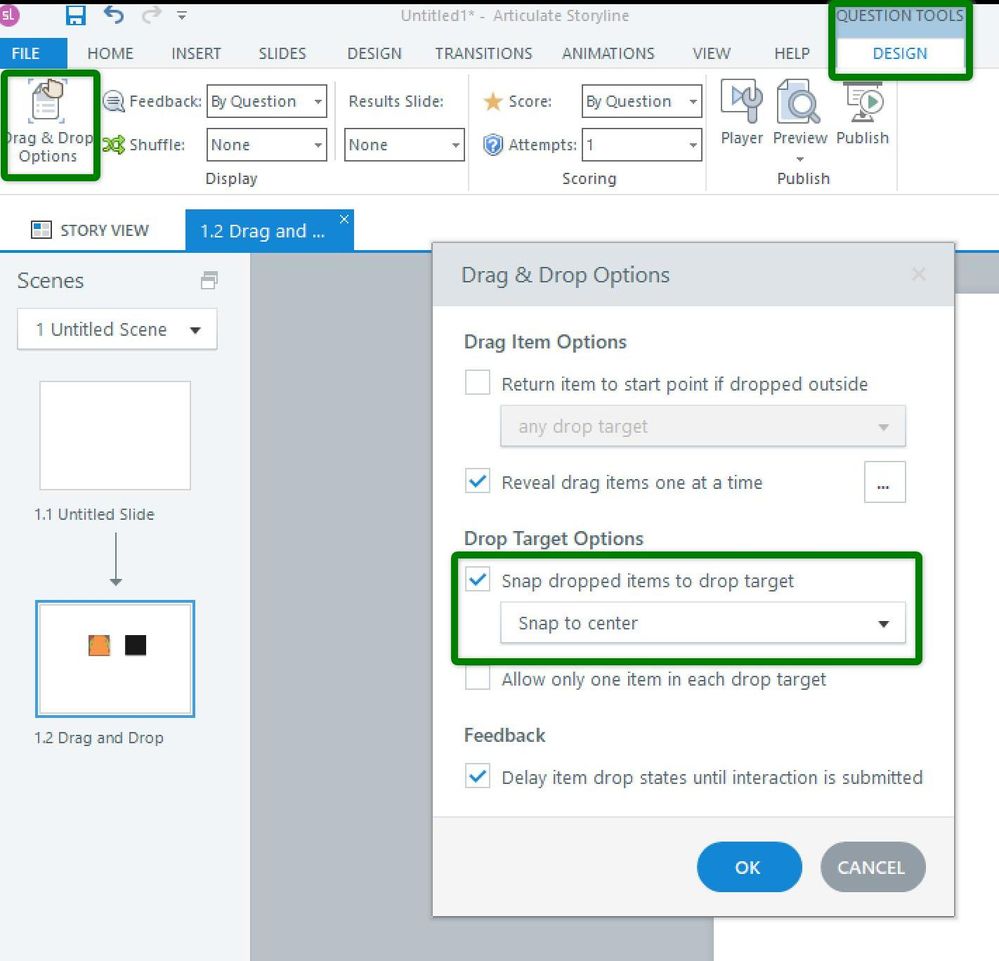The width and height of the screenshot is (999, 961).
Task: Switch to the Insert ribbon tab
Action: [196, 54]
